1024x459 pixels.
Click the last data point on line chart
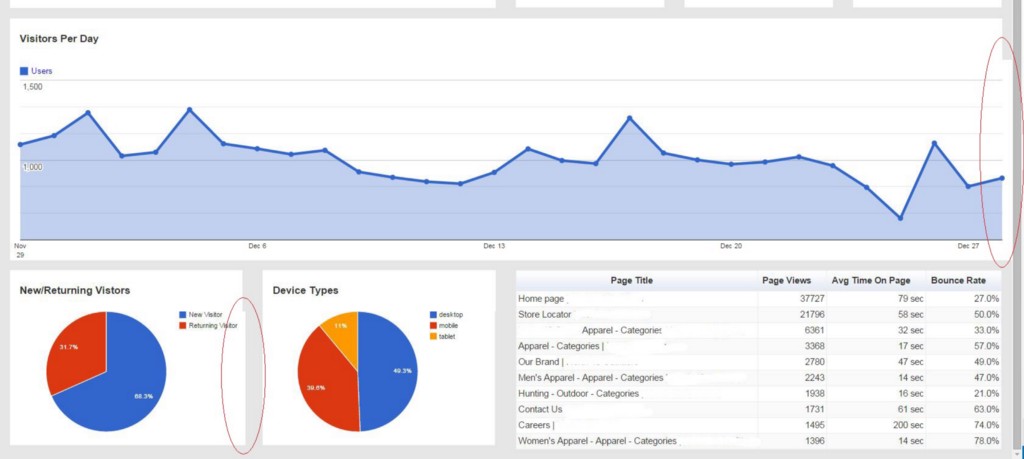[1002, 178]
